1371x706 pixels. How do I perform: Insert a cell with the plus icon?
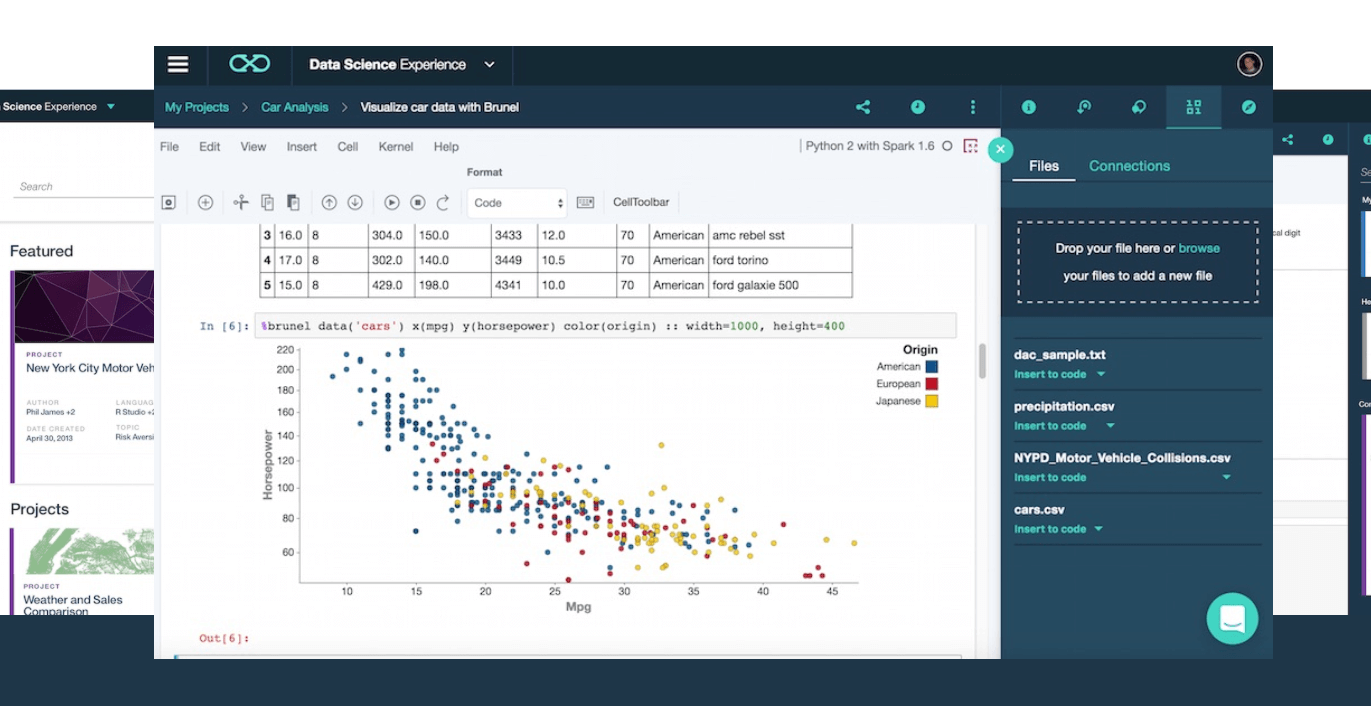205,202
